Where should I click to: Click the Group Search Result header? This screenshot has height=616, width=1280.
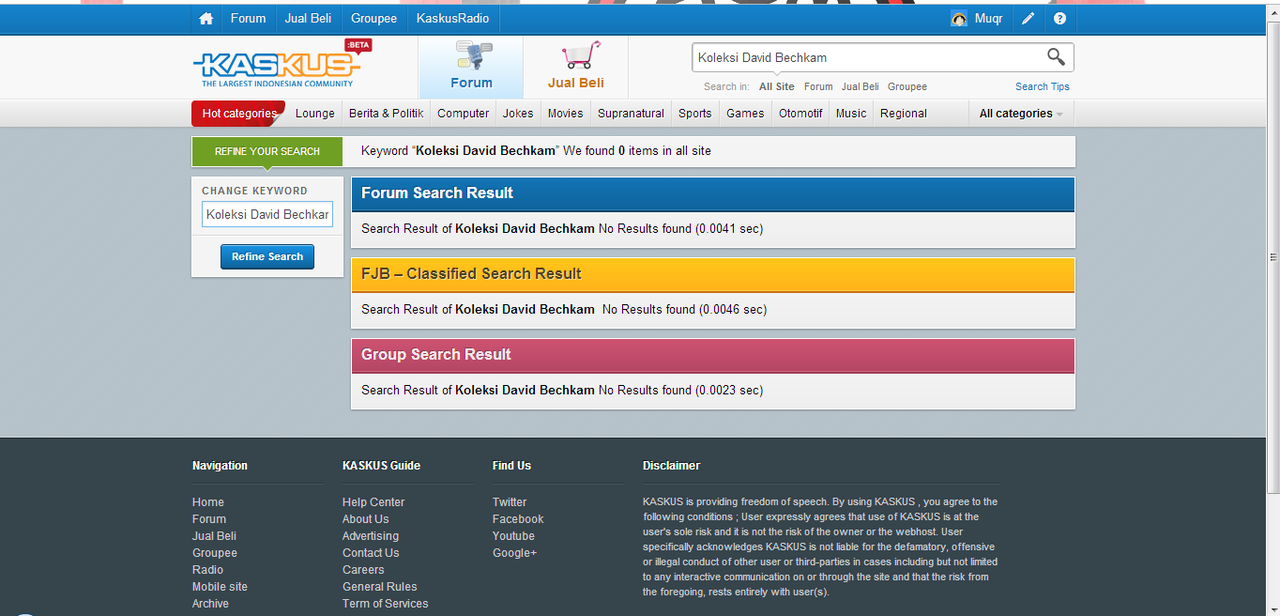(x=713, y=355)
